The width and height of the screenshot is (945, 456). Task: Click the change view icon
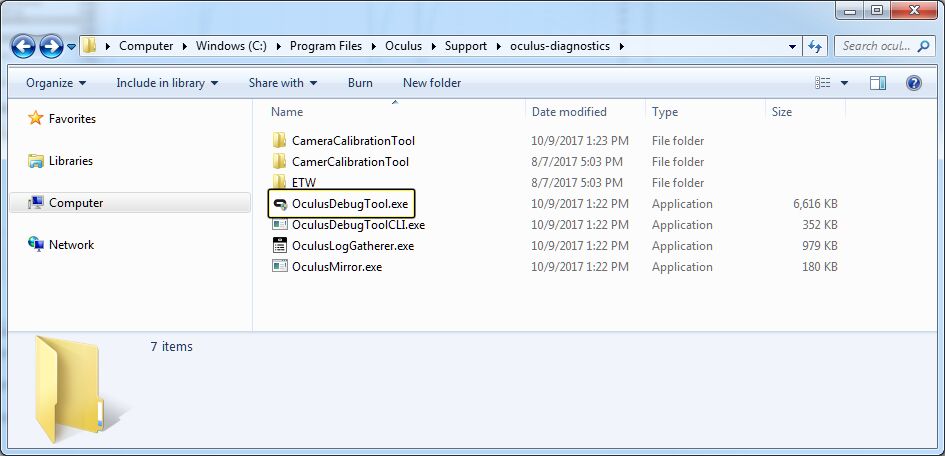[x=823, y=83]
